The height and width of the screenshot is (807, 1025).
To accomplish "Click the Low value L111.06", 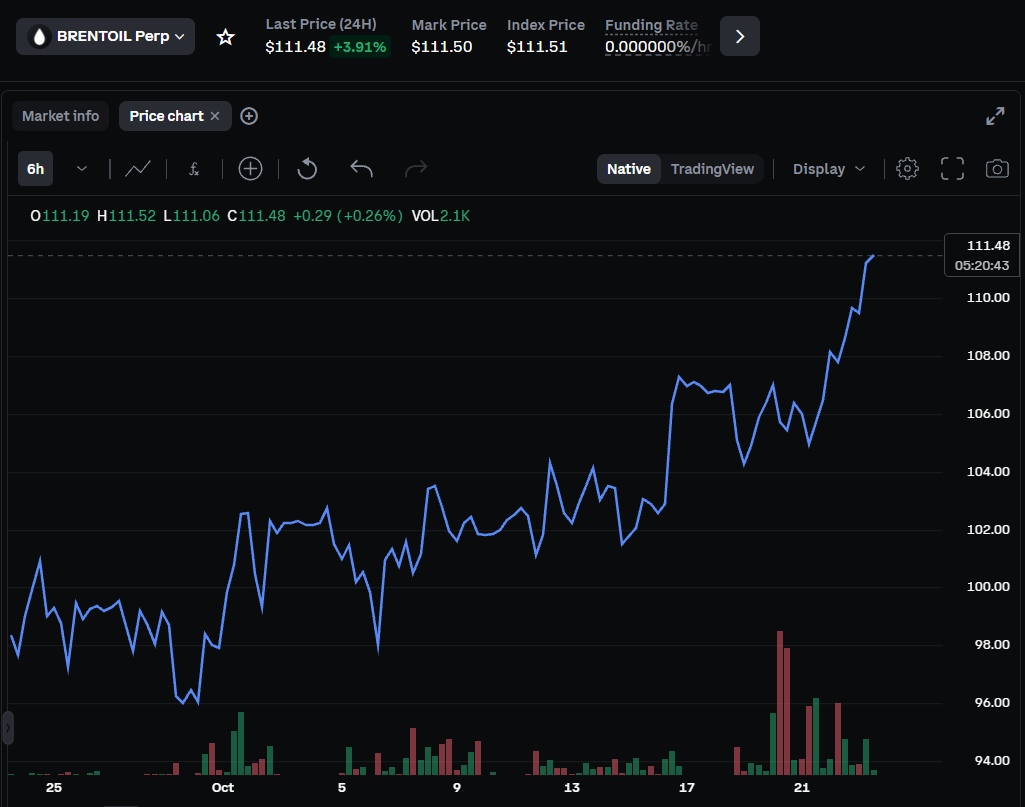I will (x=192, y=216).
